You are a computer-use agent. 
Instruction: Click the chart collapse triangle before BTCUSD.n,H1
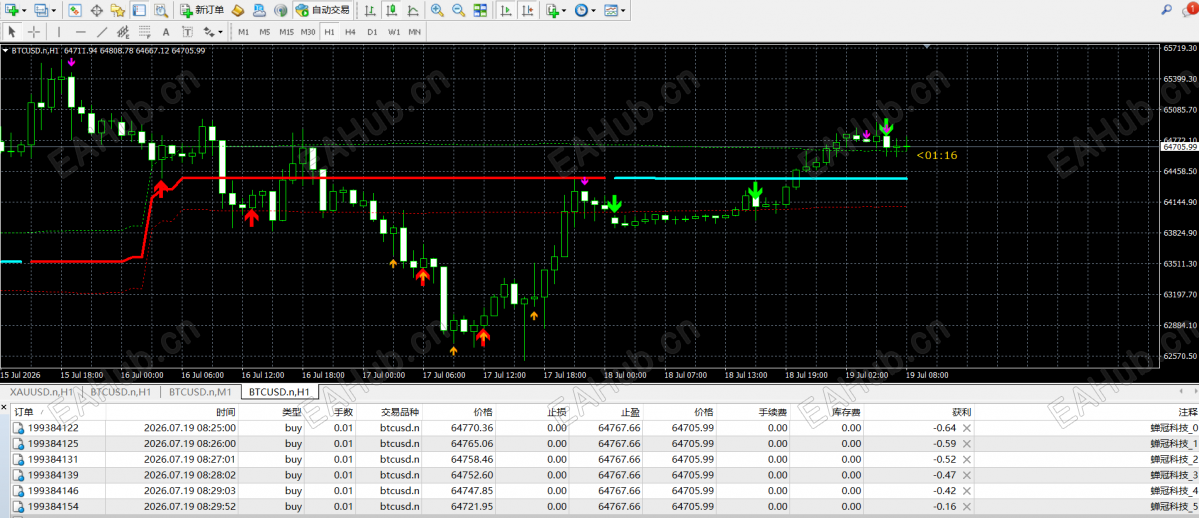(6, 50)
